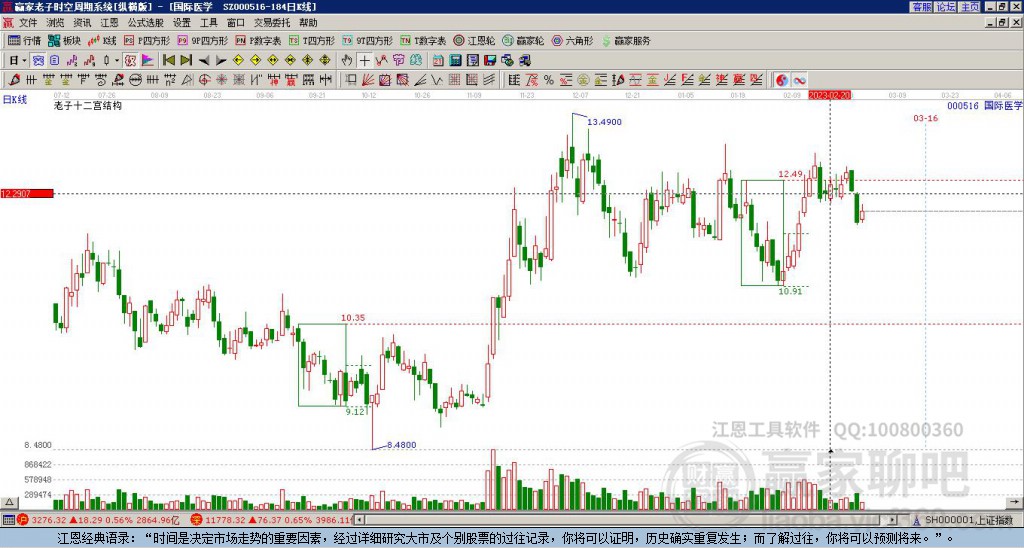
Task: Open the calculator icon
Action: [x=455, y=60]
